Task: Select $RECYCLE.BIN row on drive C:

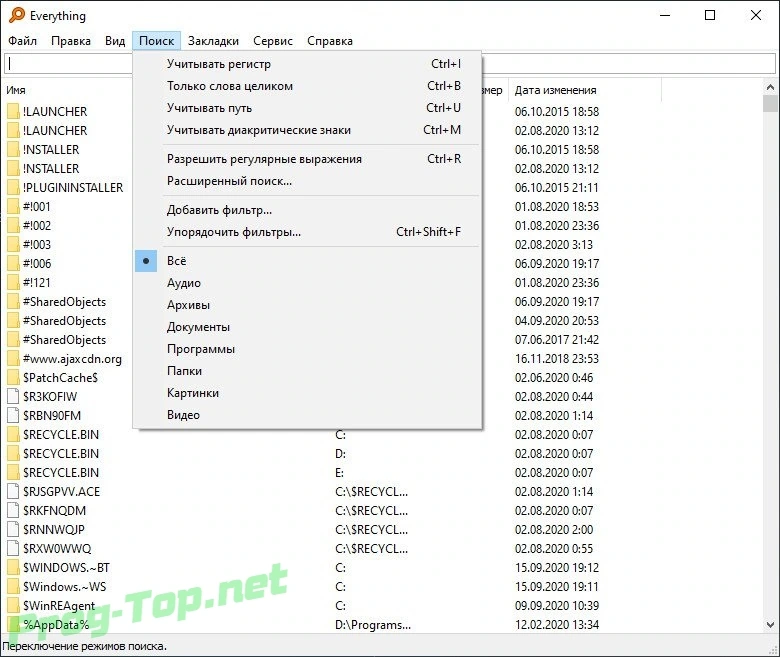Action: 383,435
